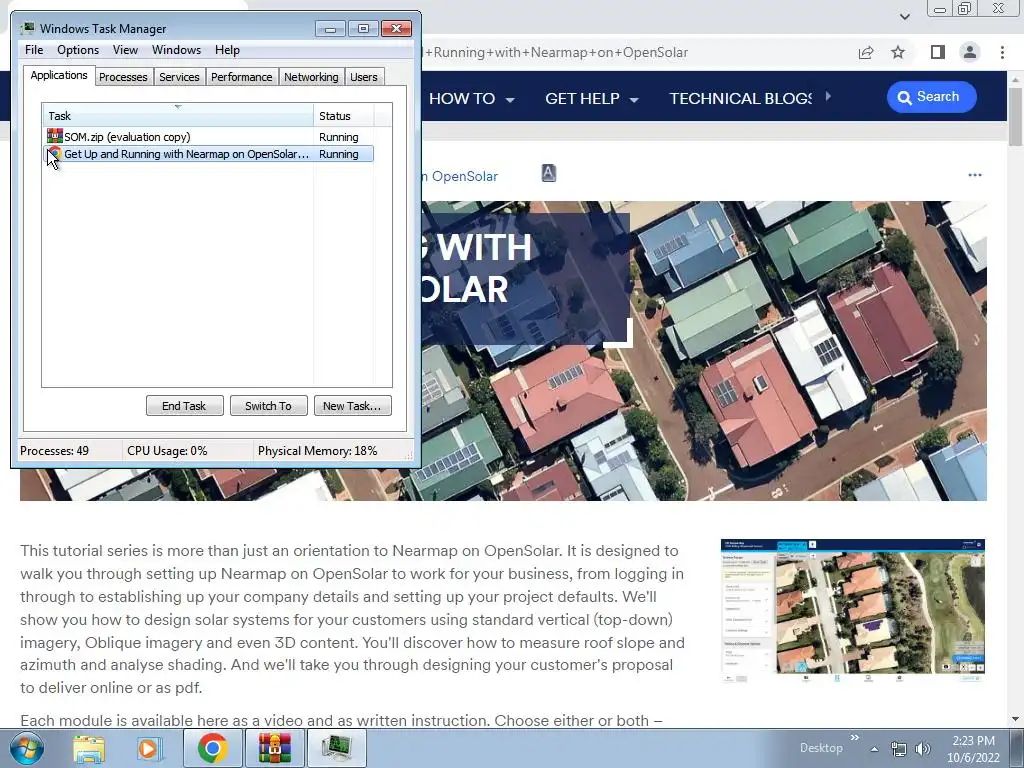Switch to Task Manager taskbar icon
This screenshot has width=1024, height=768.
point(336,748)
